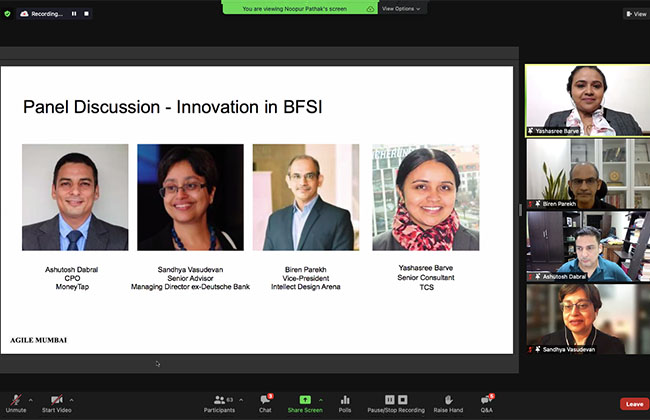Click the muted mic icon on Ashutosh Dabral's tile
650x420 pixels.
pyautogui.click(x=530, y=277)
